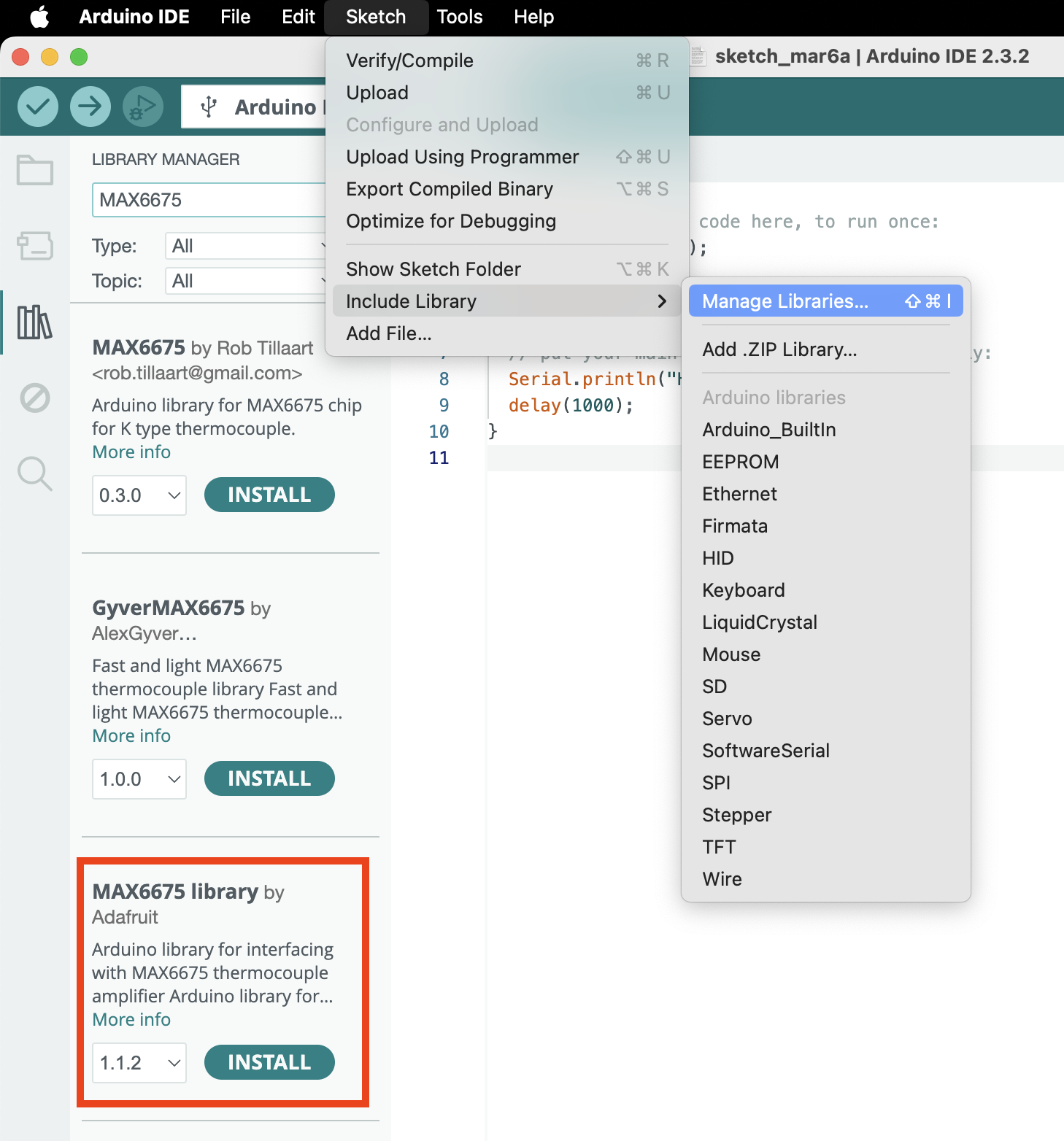This screenshot has width=1064, height=1141.
Task: Click line number 11 in editor
Action: 439,458
